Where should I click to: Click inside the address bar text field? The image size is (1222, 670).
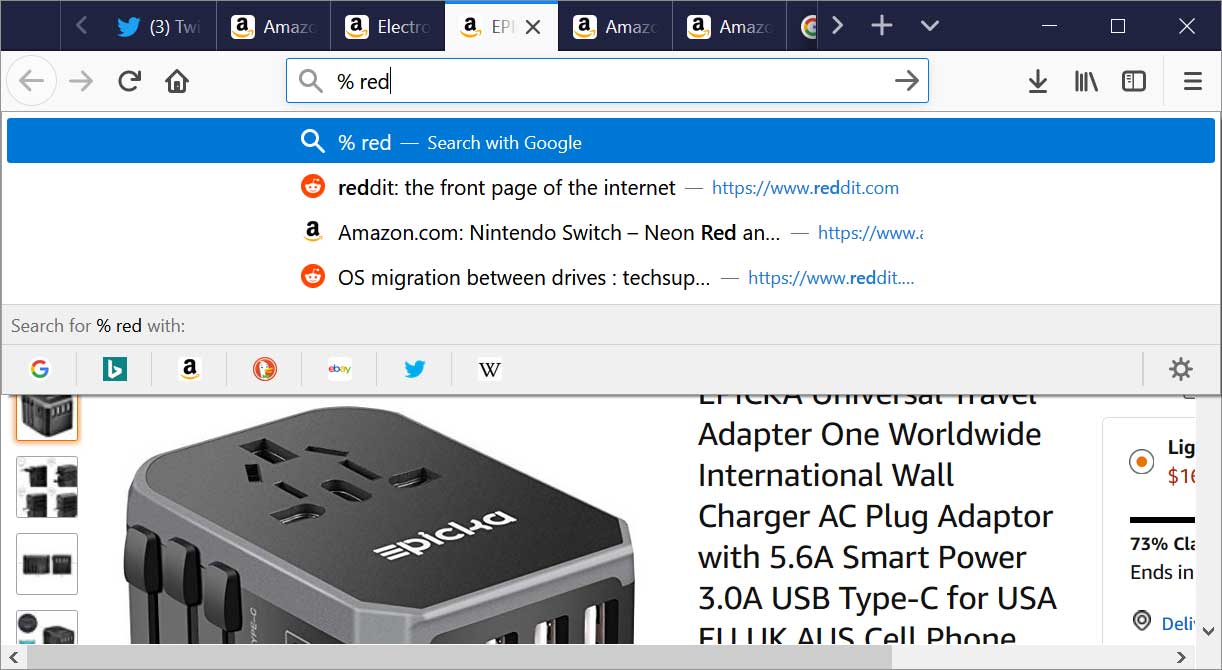click(608, 81)
